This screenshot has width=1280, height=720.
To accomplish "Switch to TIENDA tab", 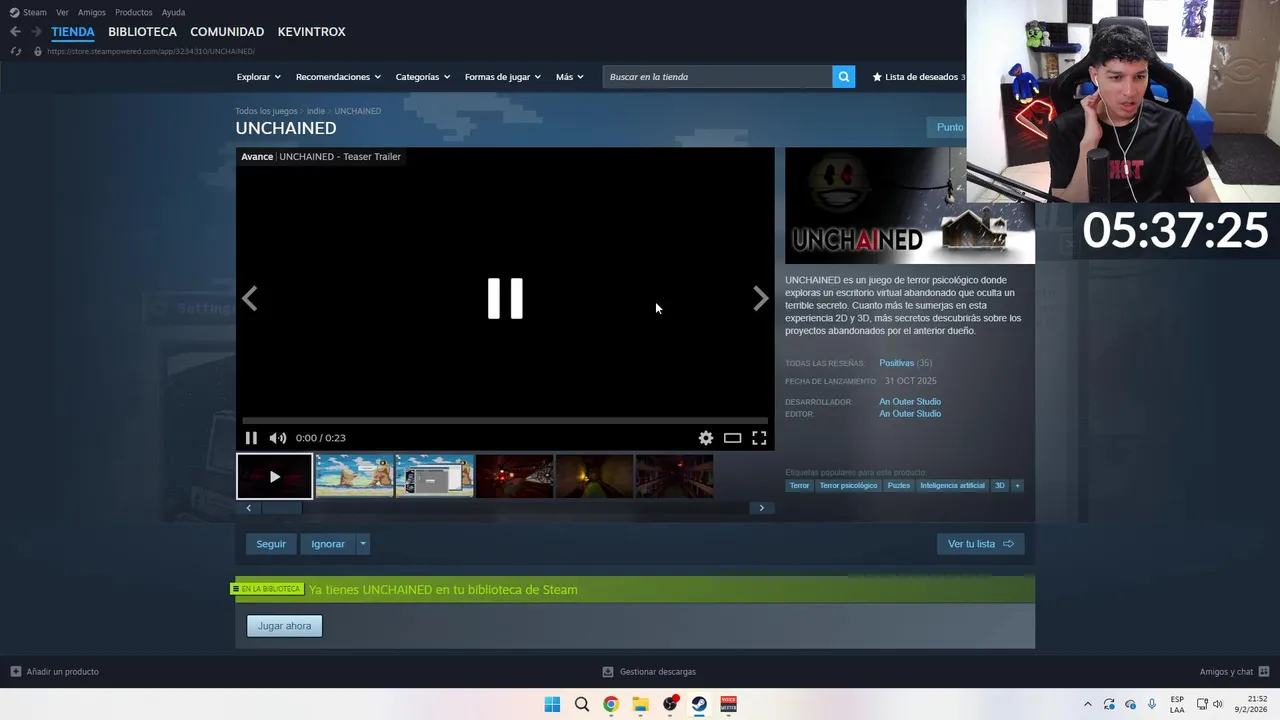I will pyautogui.click(x=73, y=32).
